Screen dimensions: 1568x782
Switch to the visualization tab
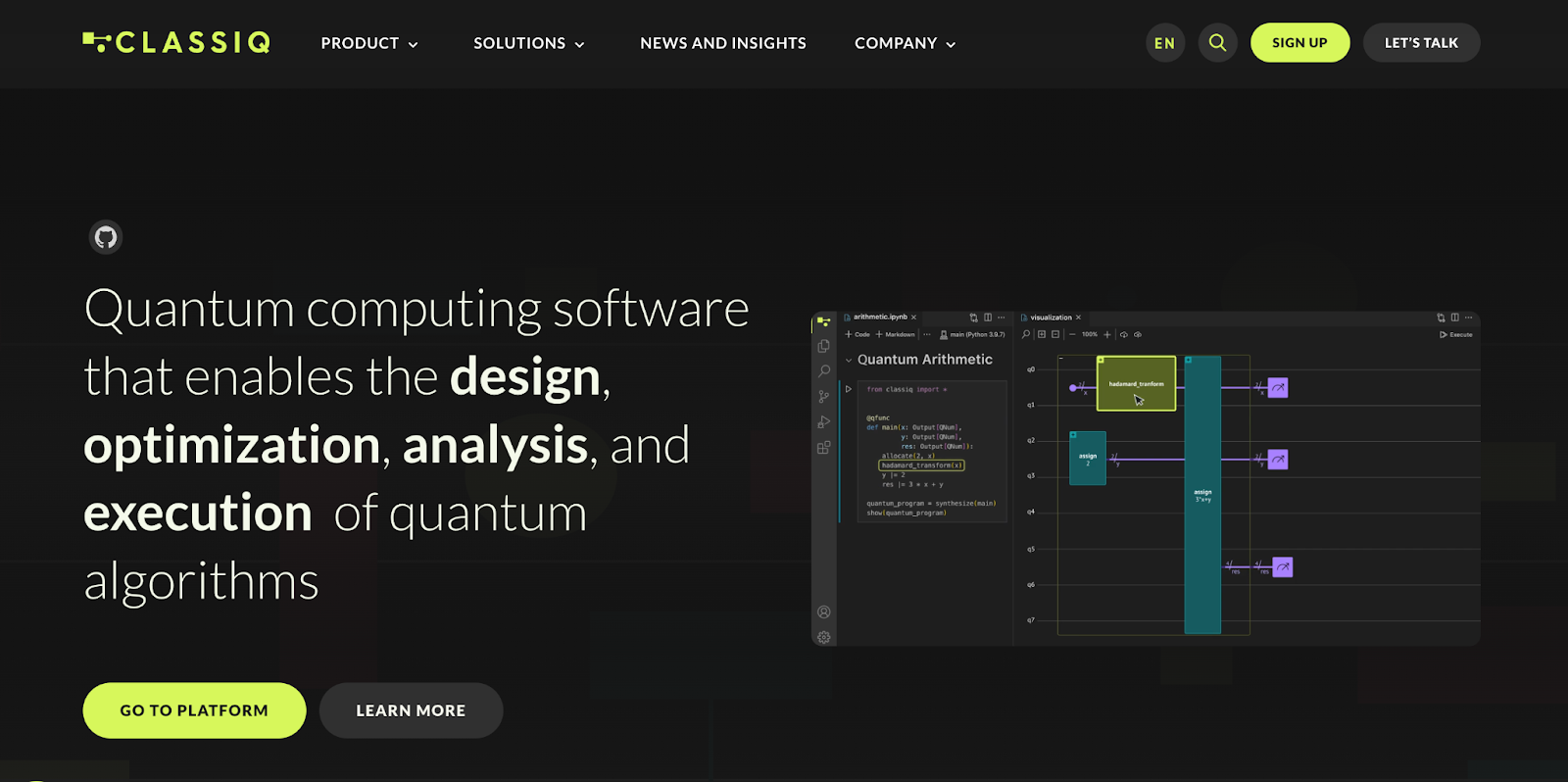1051,318
